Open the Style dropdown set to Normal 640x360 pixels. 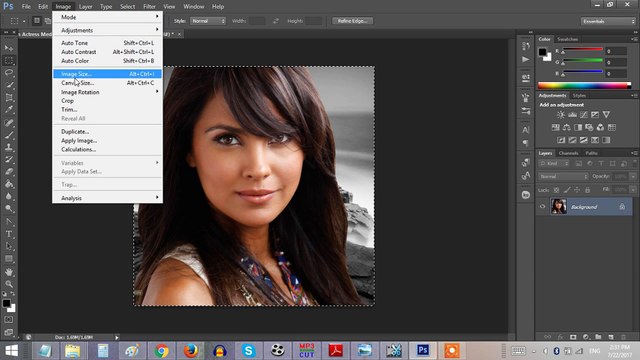point(208,21)
